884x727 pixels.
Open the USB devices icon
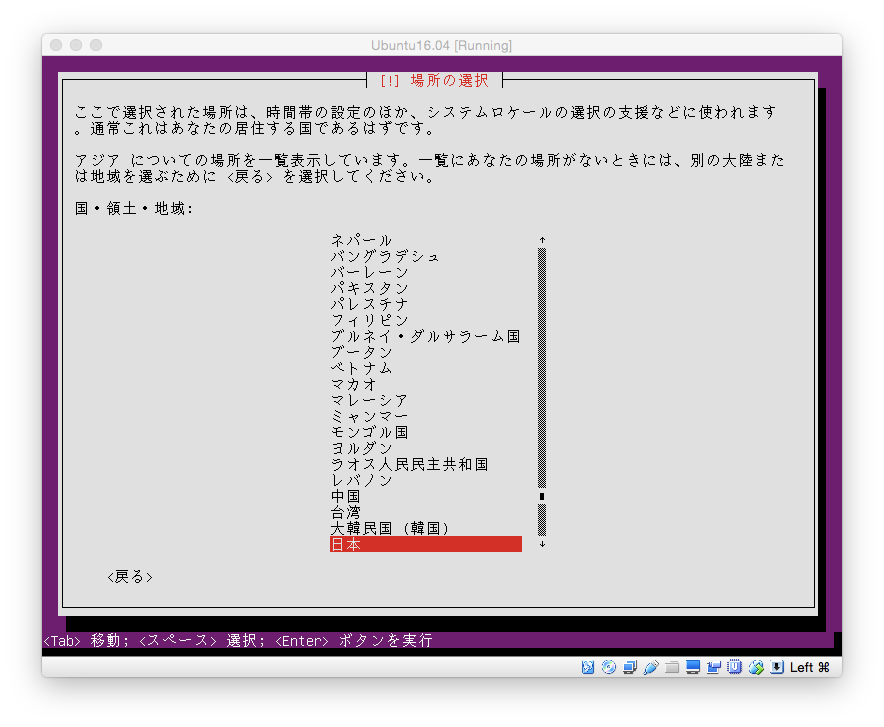(x=650, y=667)
